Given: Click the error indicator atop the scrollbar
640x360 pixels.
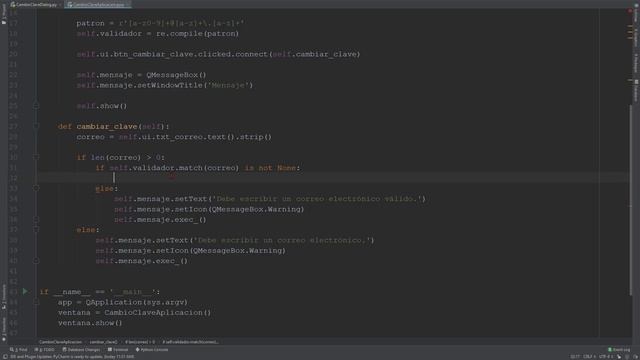Looking at the screenshot, I should point(630,11).
